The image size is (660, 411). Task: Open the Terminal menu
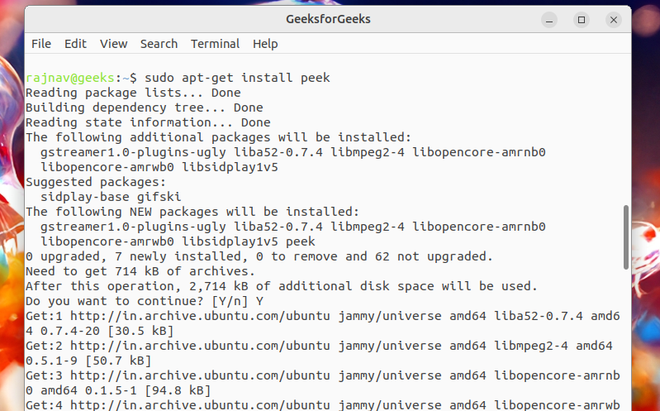(x=215, y=44)
